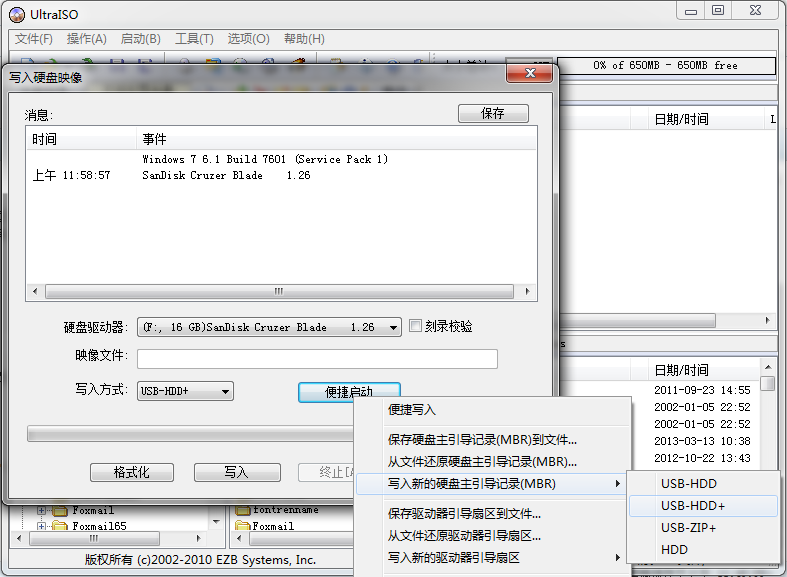Enable the 刻录校验 checkbox
Screen dimensions: 787x577
coord(415,326)
